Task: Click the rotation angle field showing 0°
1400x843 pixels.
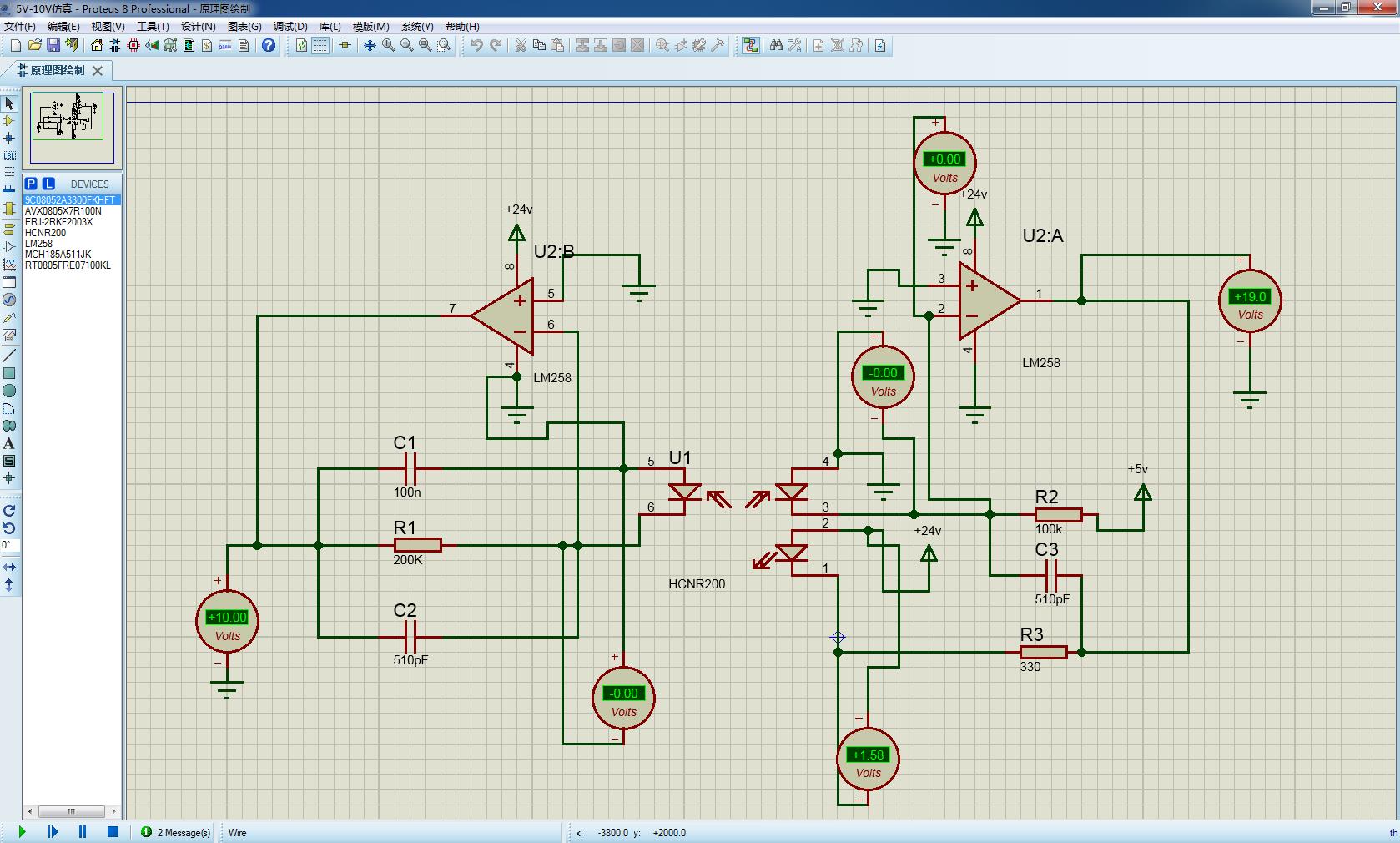Action: 9,546
